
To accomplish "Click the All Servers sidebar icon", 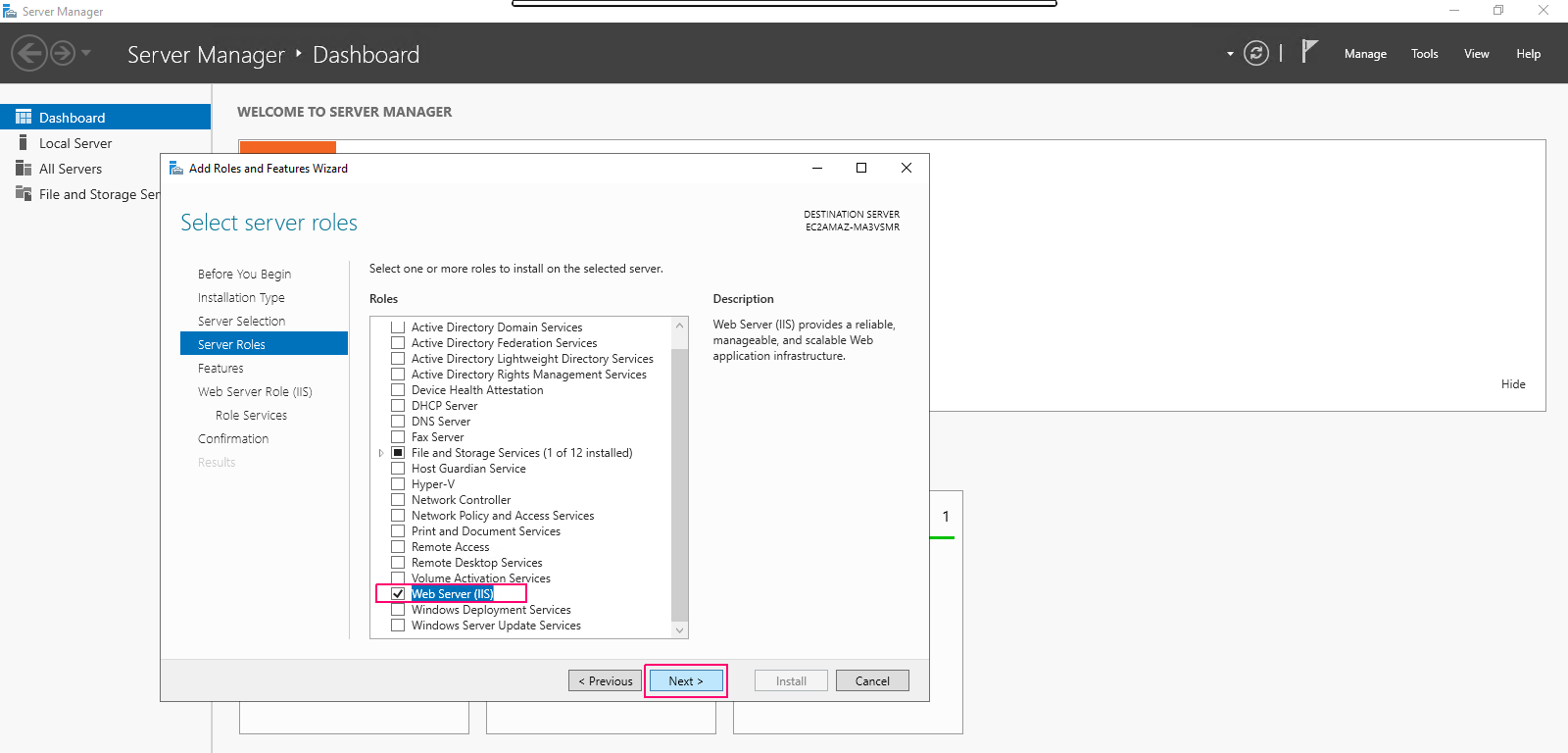I will click(x=24, y=168).
